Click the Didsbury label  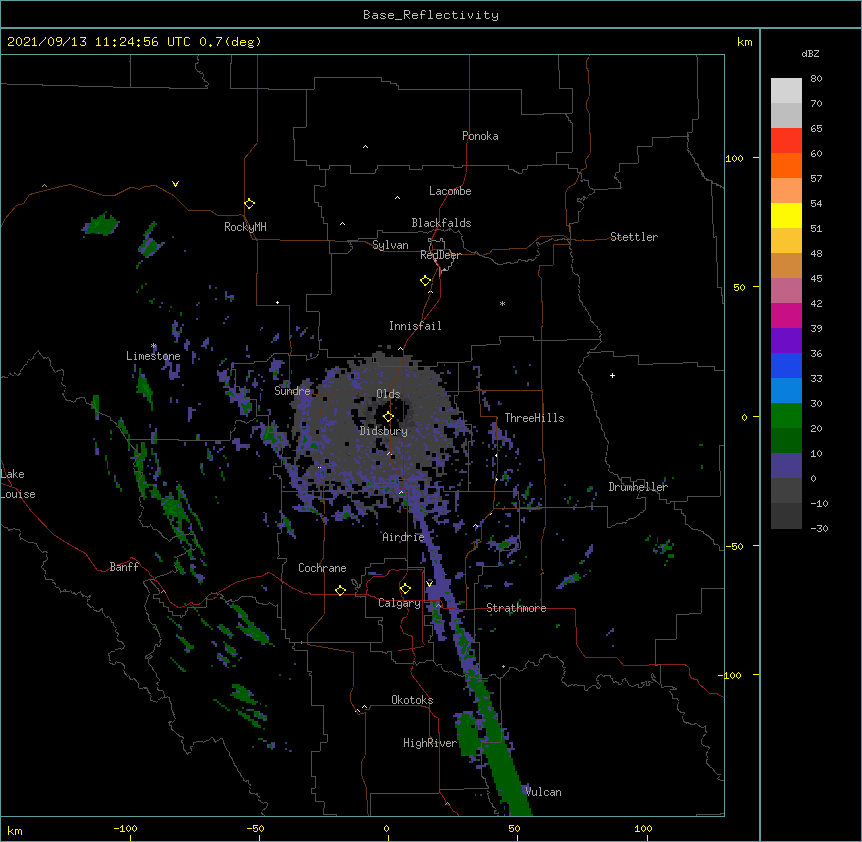click(x=384, y=431)
